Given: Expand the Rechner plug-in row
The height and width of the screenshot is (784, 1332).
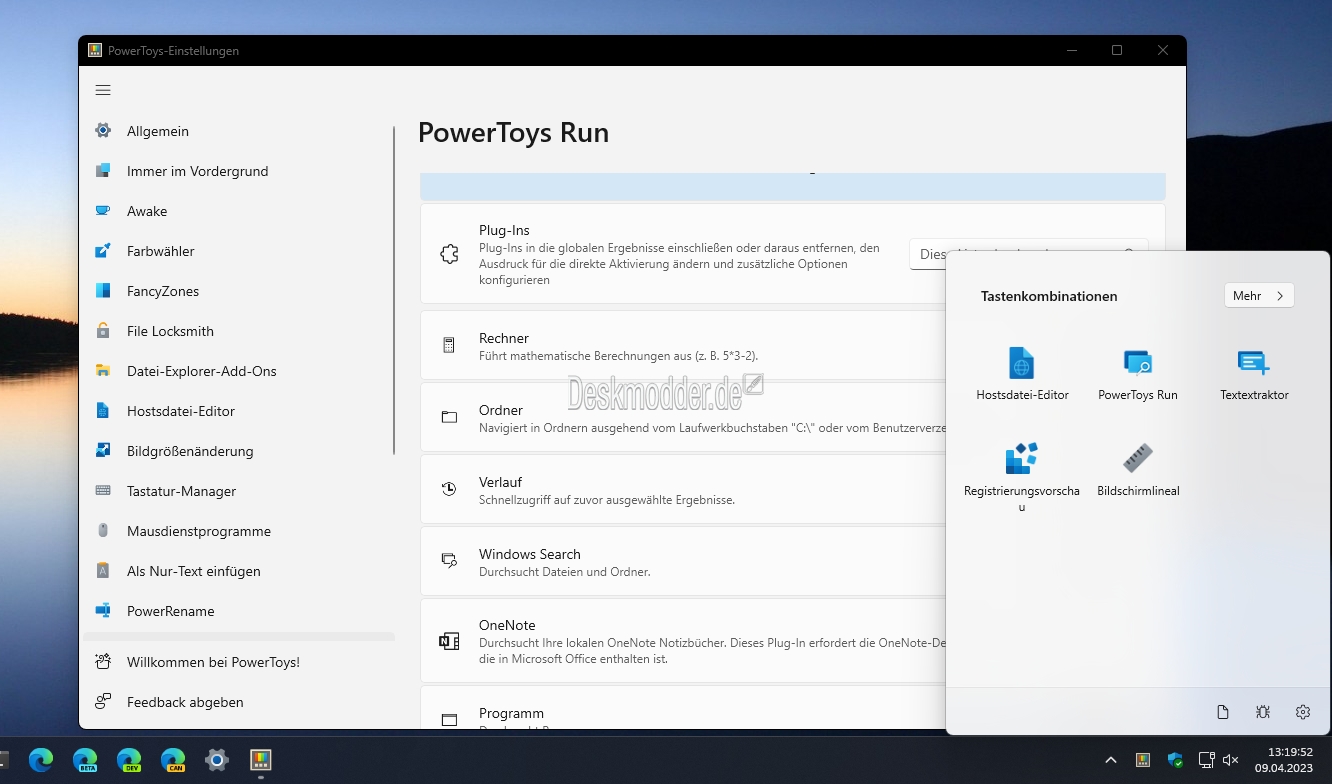Looking at the screenshot, I should [x=683, y=346].
